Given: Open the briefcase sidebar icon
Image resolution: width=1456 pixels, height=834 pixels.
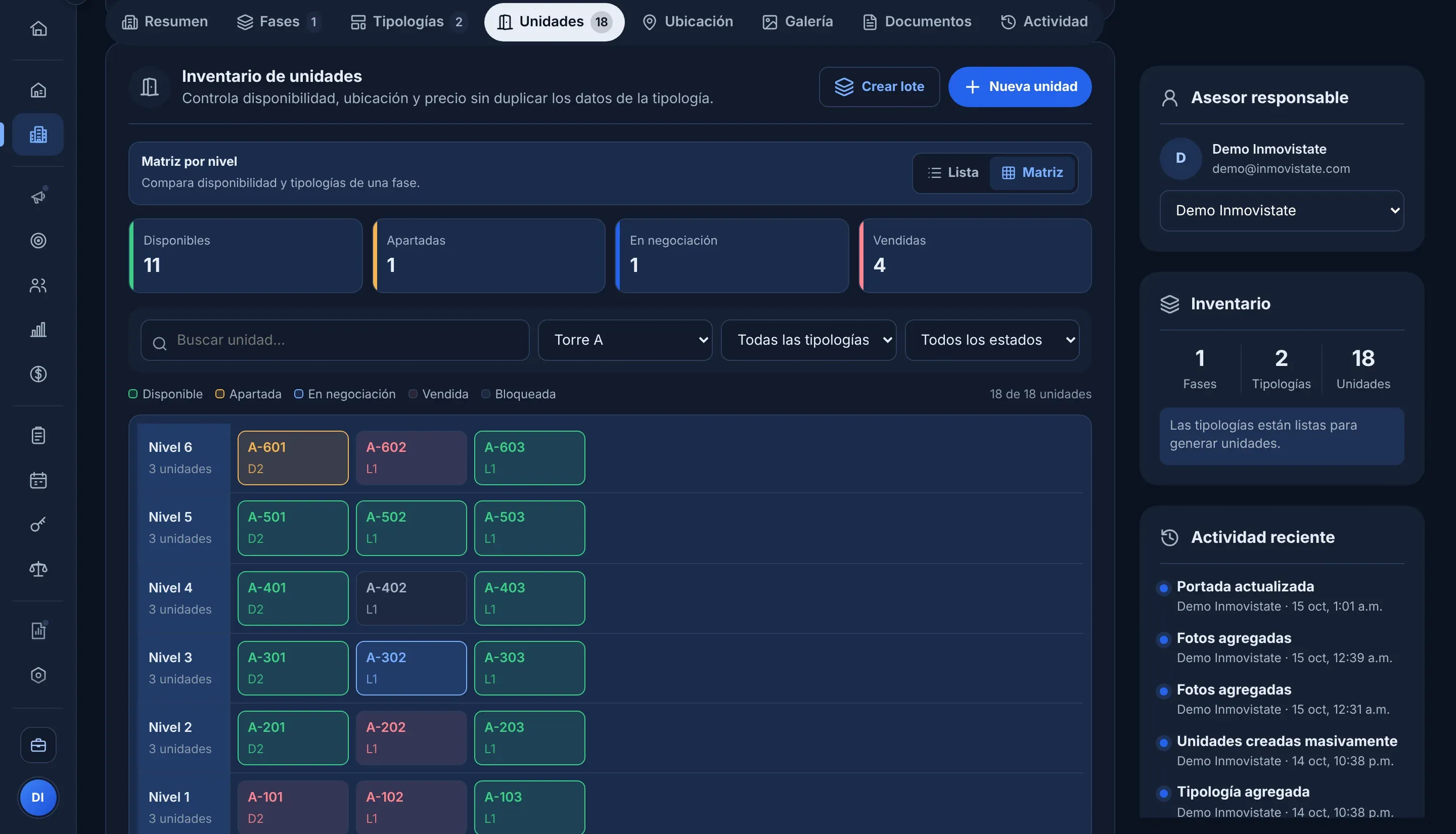Looking at the screenshot, I should click(x=38, y=745).
